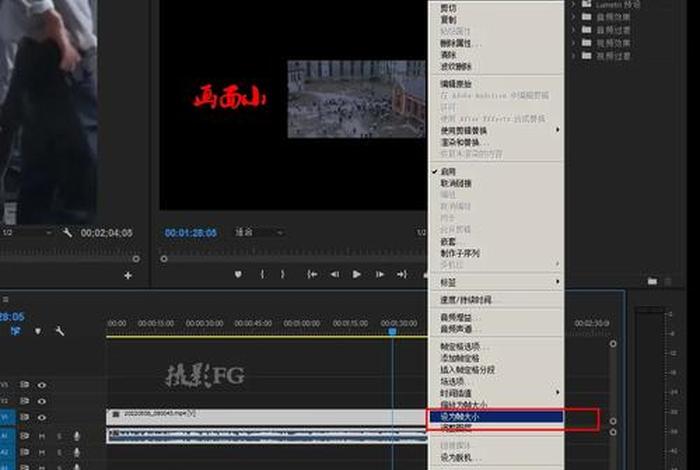The width and height of the screenshot is (700, 470).
Task: Open the timeline panel hamburger menu
Action: (5, 299)
